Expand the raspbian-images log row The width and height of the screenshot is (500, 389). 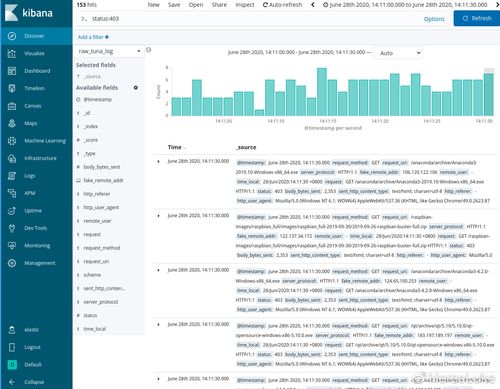pos(158,216)
